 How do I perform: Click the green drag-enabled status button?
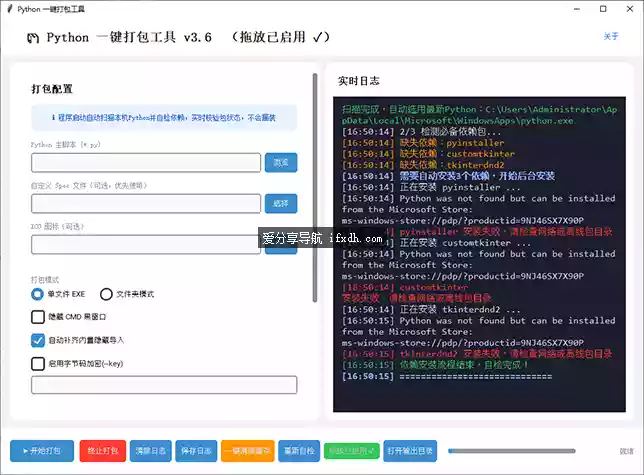coord(352,451)
